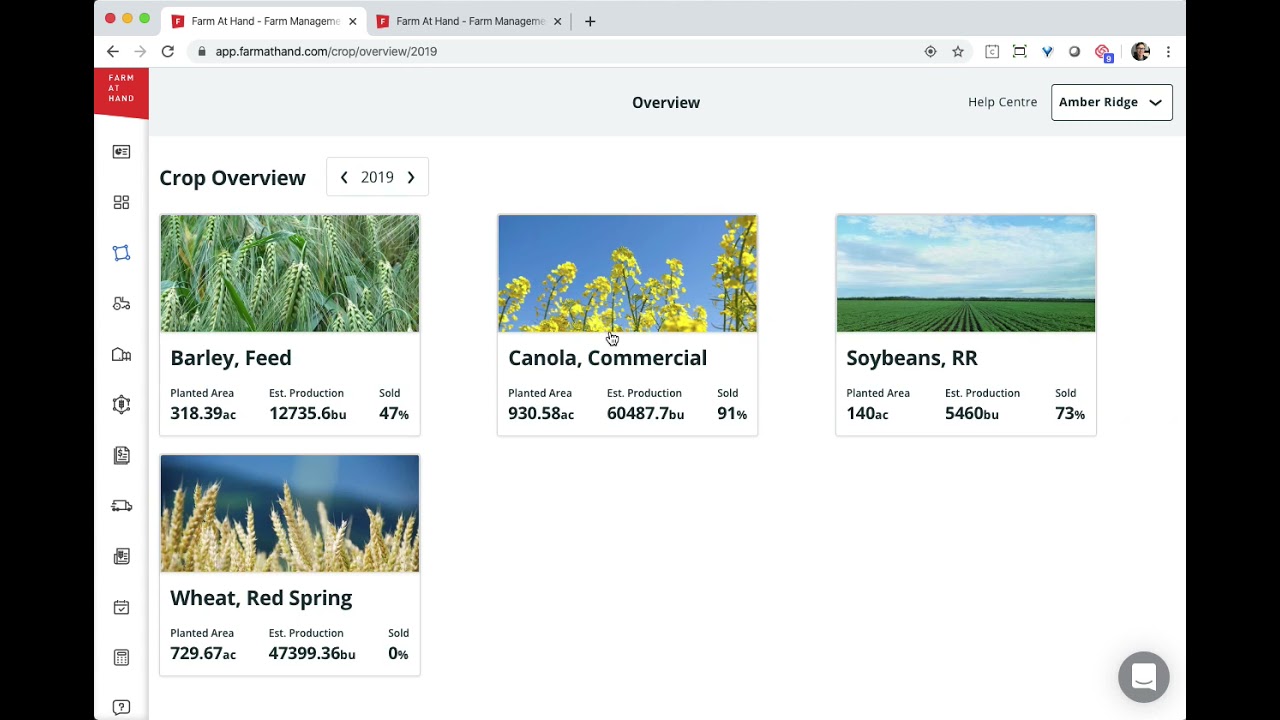Viewport: 1280px width, 720px height.
Task: Bookmark this page with the star icon
Action: (958, 52)
